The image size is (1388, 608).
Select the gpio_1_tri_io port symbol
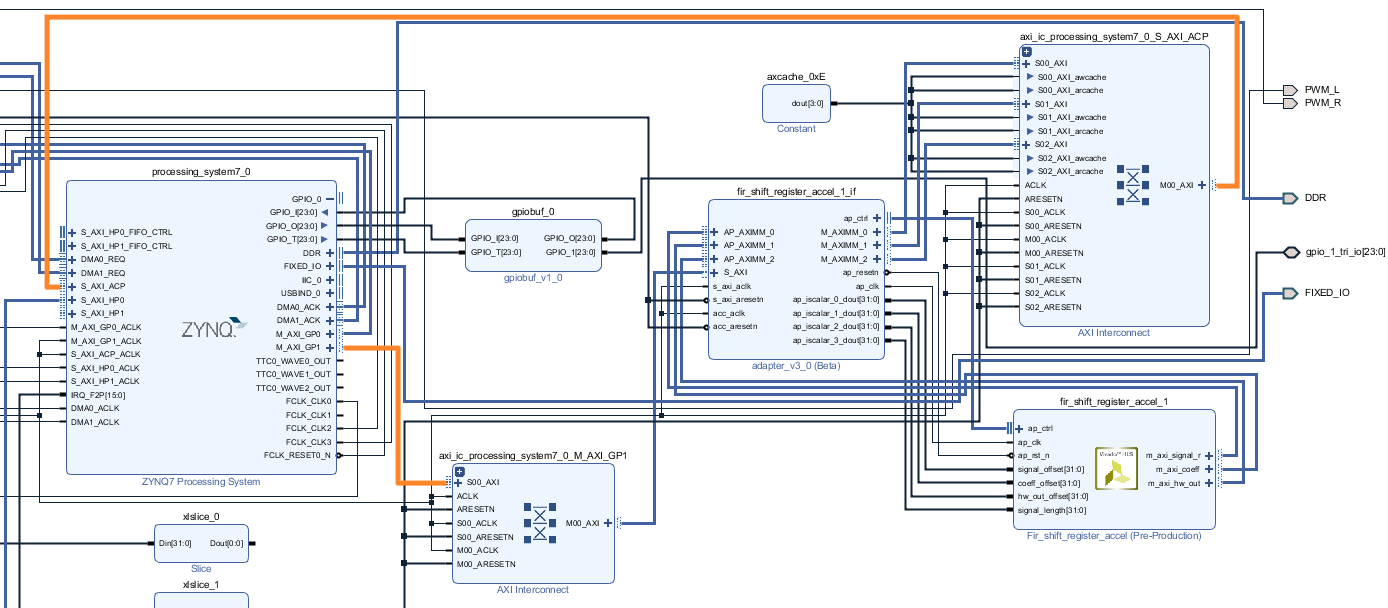(x=1290, y=252)
